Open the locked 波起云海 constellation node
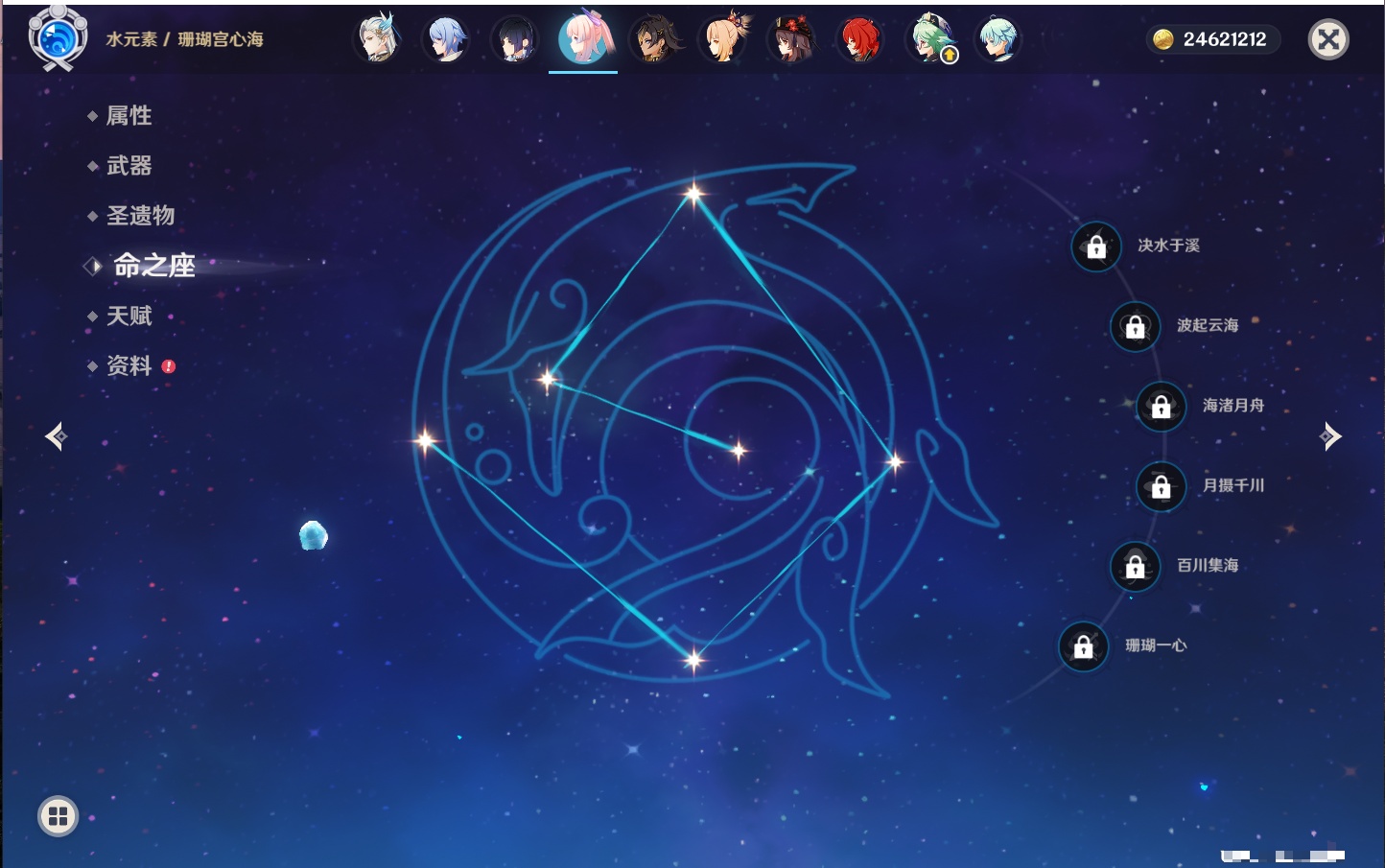The image size is (1385, 868). (x=1135, y=326)
